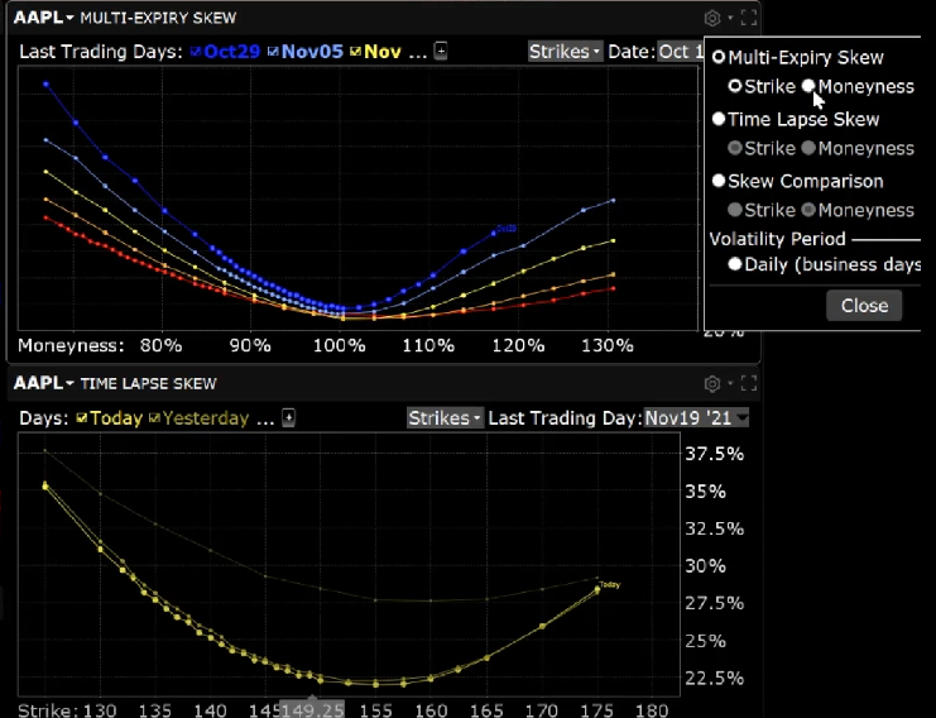Open the Date field in Multi-Expiry Skew
936x718 pixels.
[681, 52]
